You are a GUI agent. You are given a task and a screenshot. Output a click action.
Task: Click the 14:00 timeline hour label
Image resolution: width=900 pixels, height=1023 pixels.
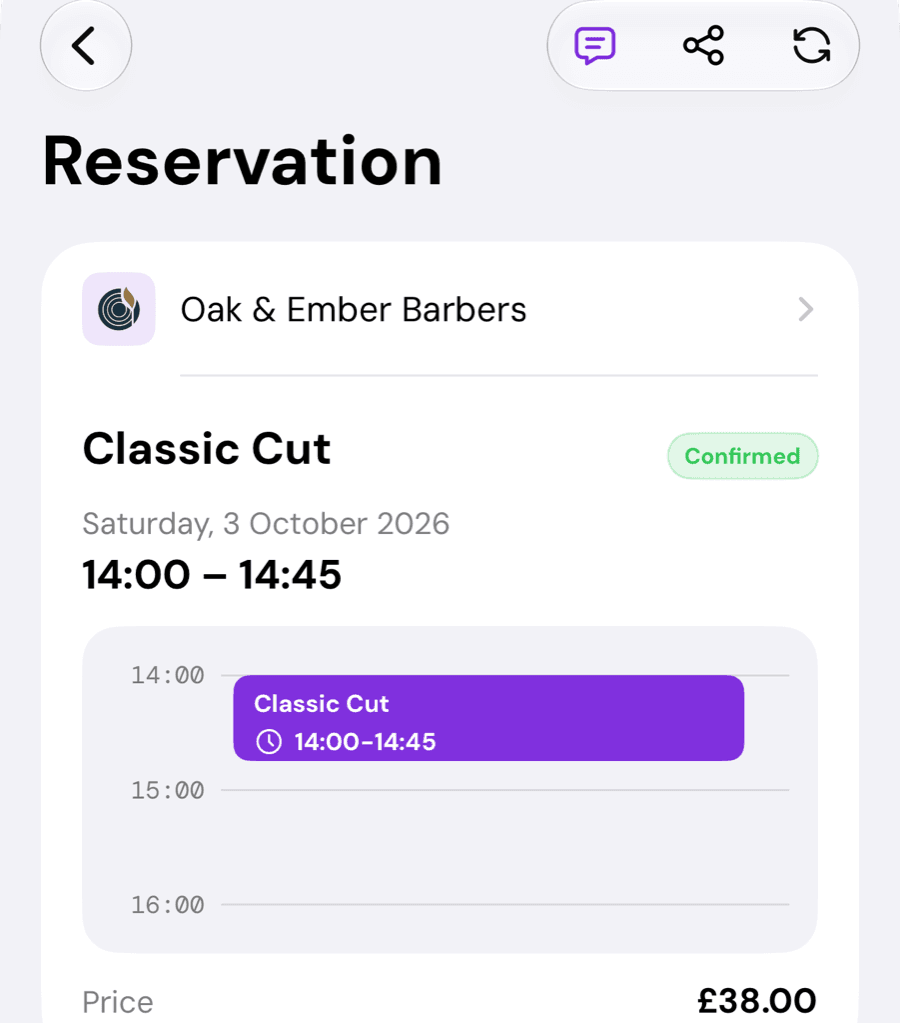click(x=168, y=675)
